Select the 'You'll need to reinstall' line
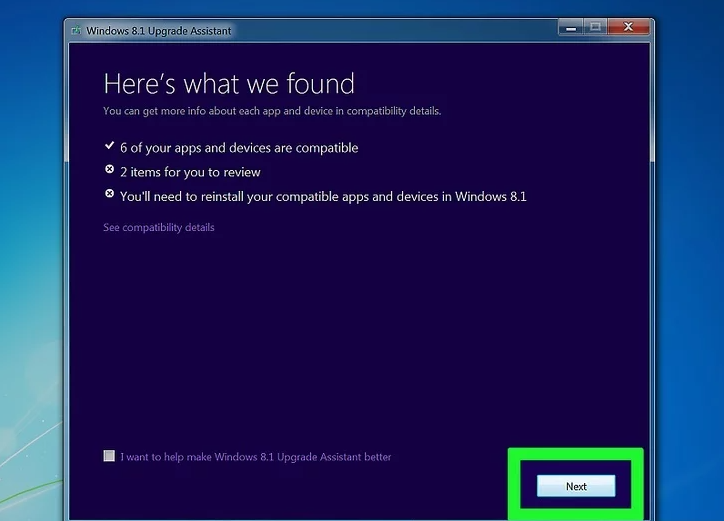The image size is (724, 521). coord(323,197)
